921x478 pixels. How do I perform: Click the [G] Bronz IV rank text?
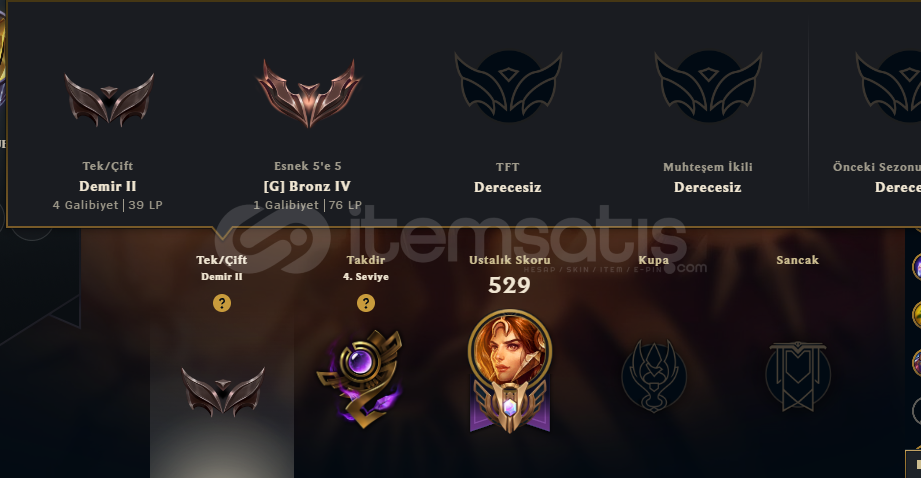tap(307, 186)
